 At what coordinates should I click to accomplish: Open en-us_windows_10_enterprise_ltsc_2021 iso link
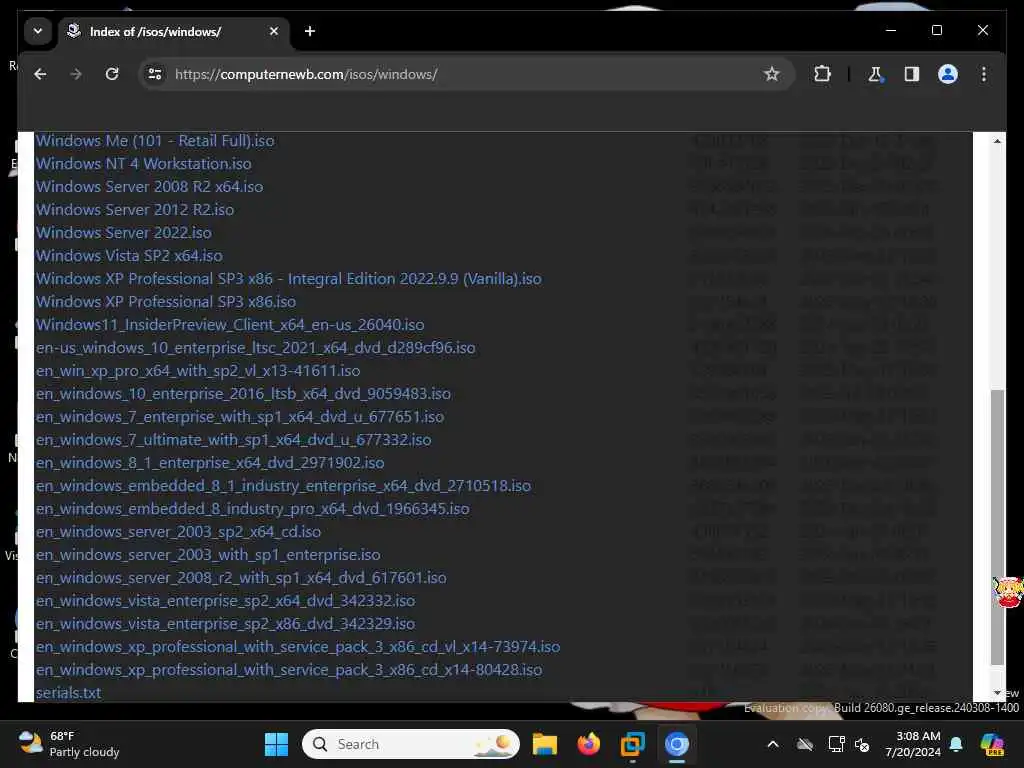pos(255,347)
